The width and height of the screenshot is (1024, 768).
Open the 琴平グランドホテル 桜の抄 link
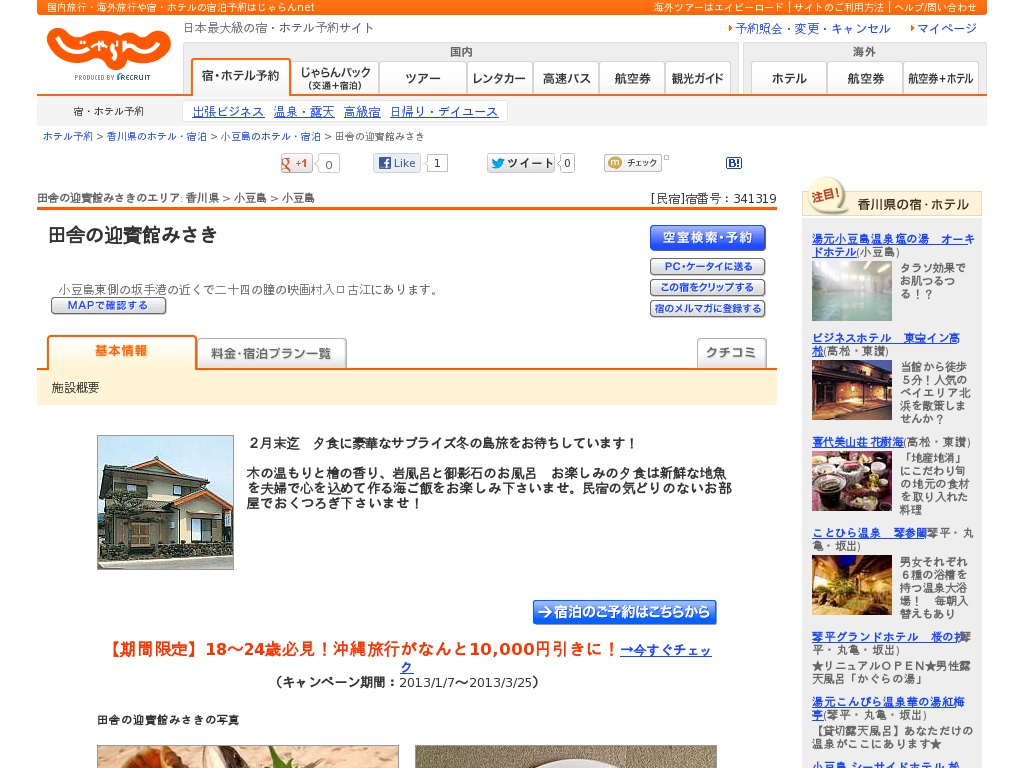(x=886, y=637)
